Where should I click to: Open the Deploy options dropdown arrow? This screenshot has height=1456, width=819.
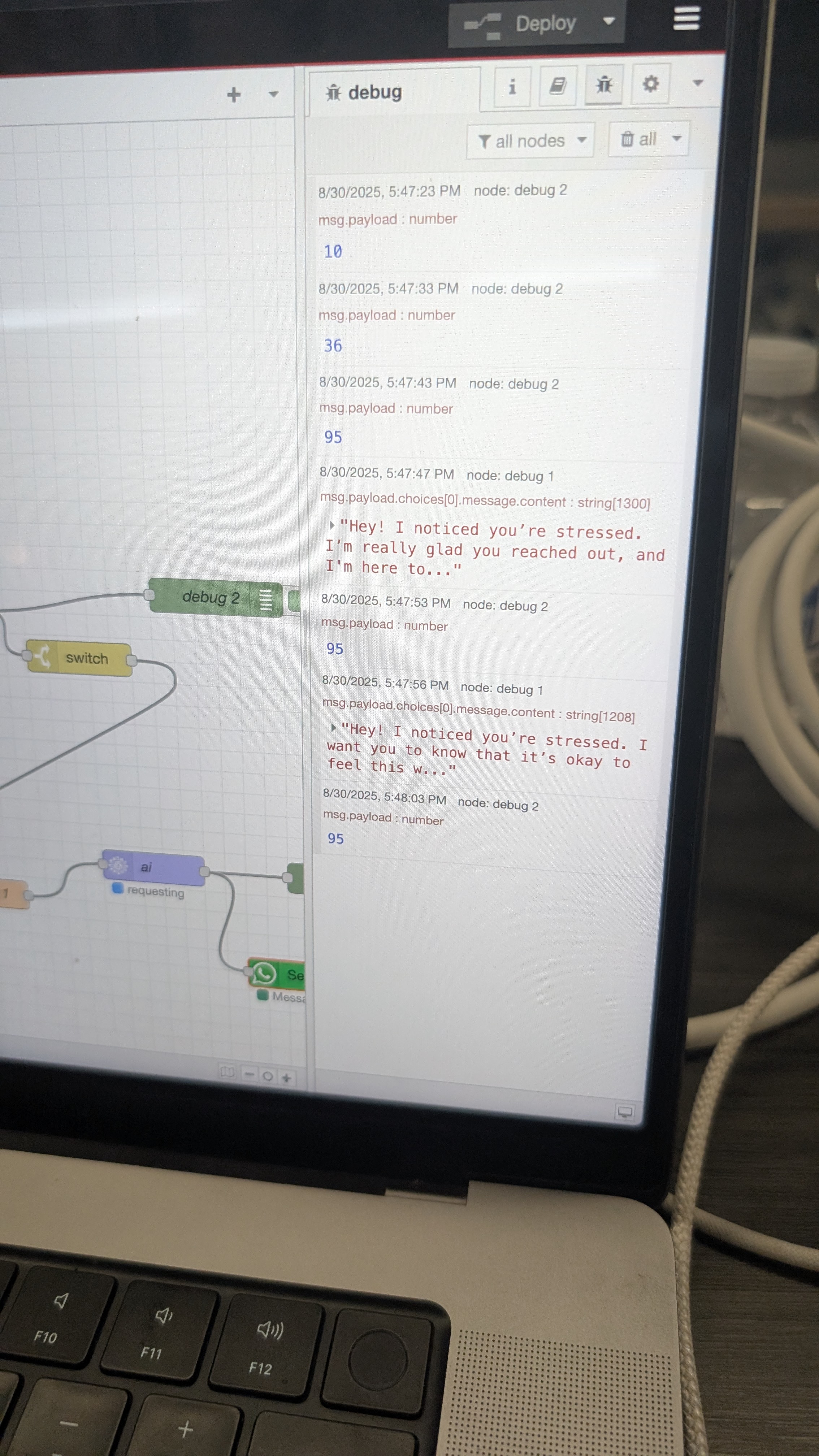tap(608, 21)
